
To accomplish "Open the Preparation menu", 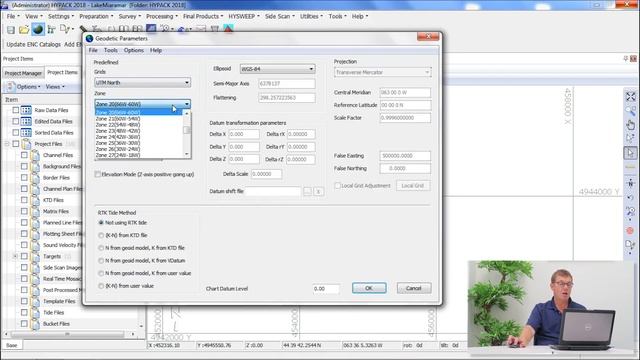I will 96,16.
